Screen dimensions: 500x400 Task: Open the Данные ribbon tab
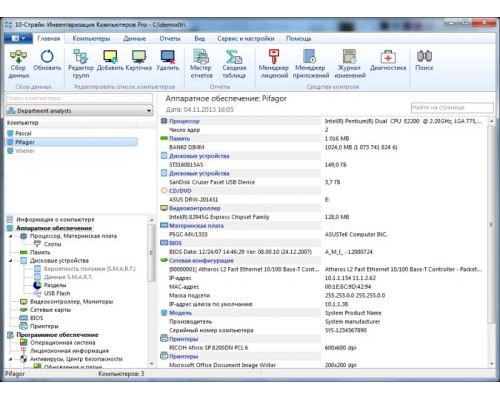[135, 39]
